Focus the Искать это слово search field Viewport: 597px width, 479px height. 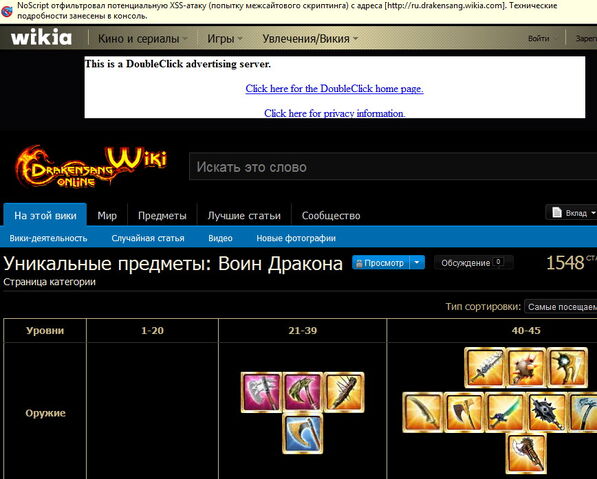pos(393,167)
